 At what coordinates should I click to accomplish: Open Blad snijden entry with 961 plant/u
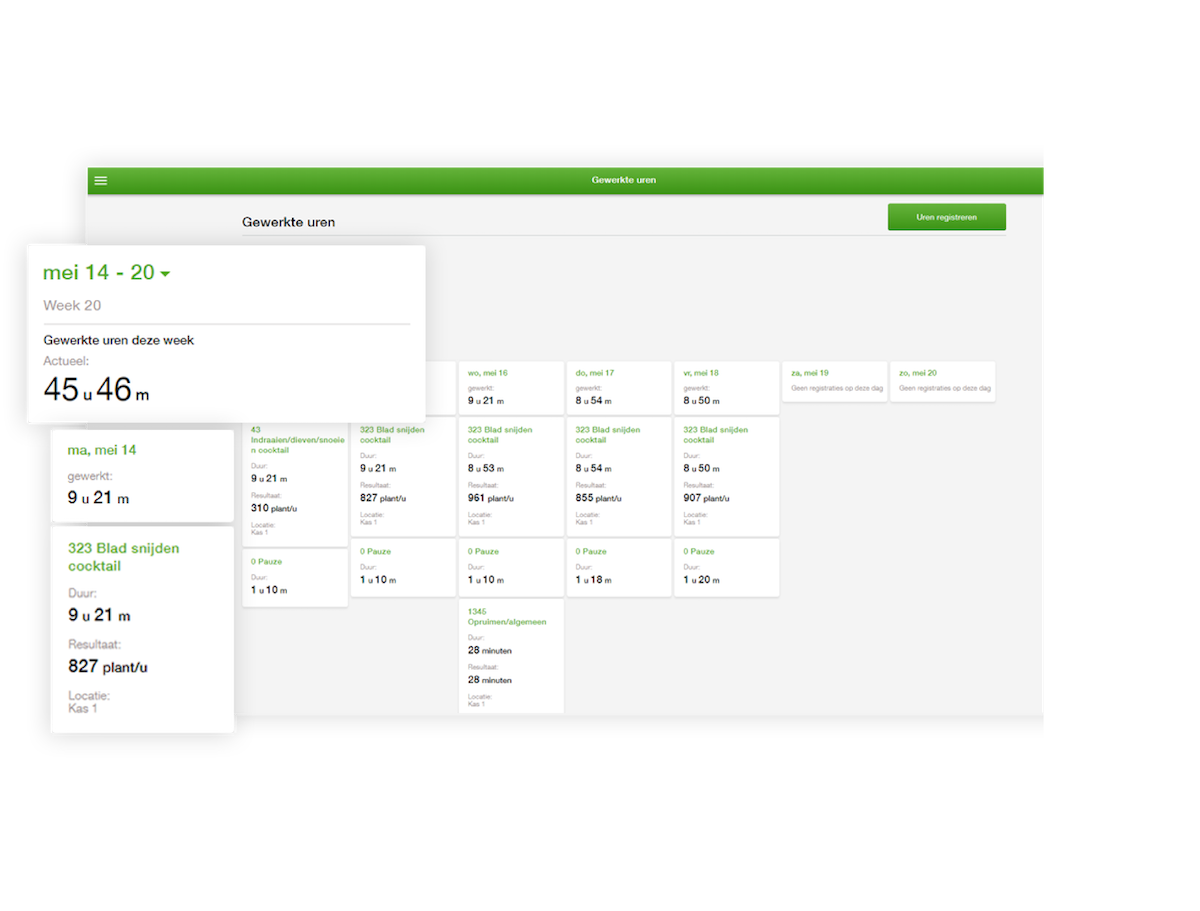pos(511,477)
